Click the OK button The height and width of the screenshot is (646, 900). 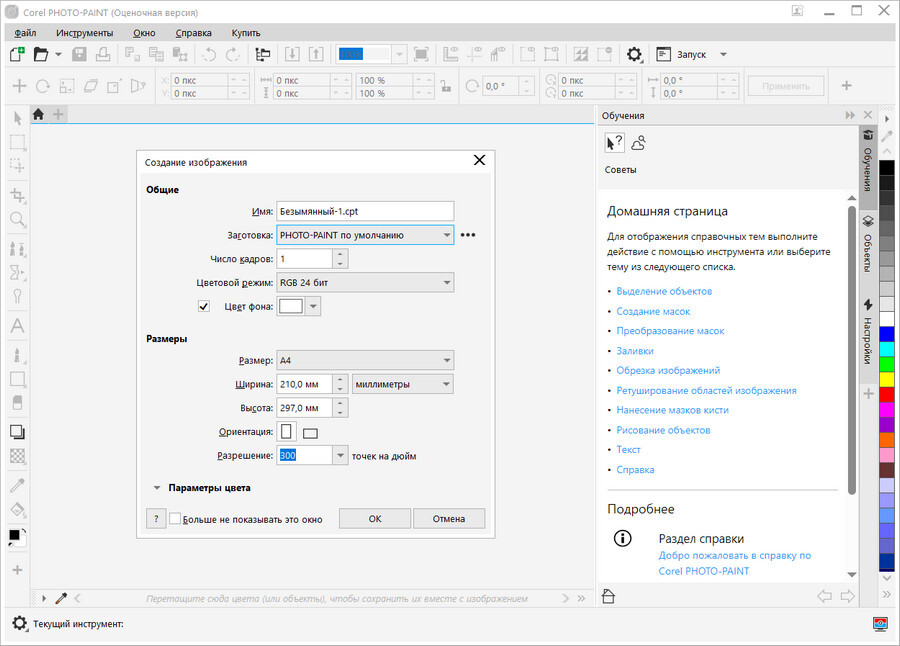[x=375, y=519]
